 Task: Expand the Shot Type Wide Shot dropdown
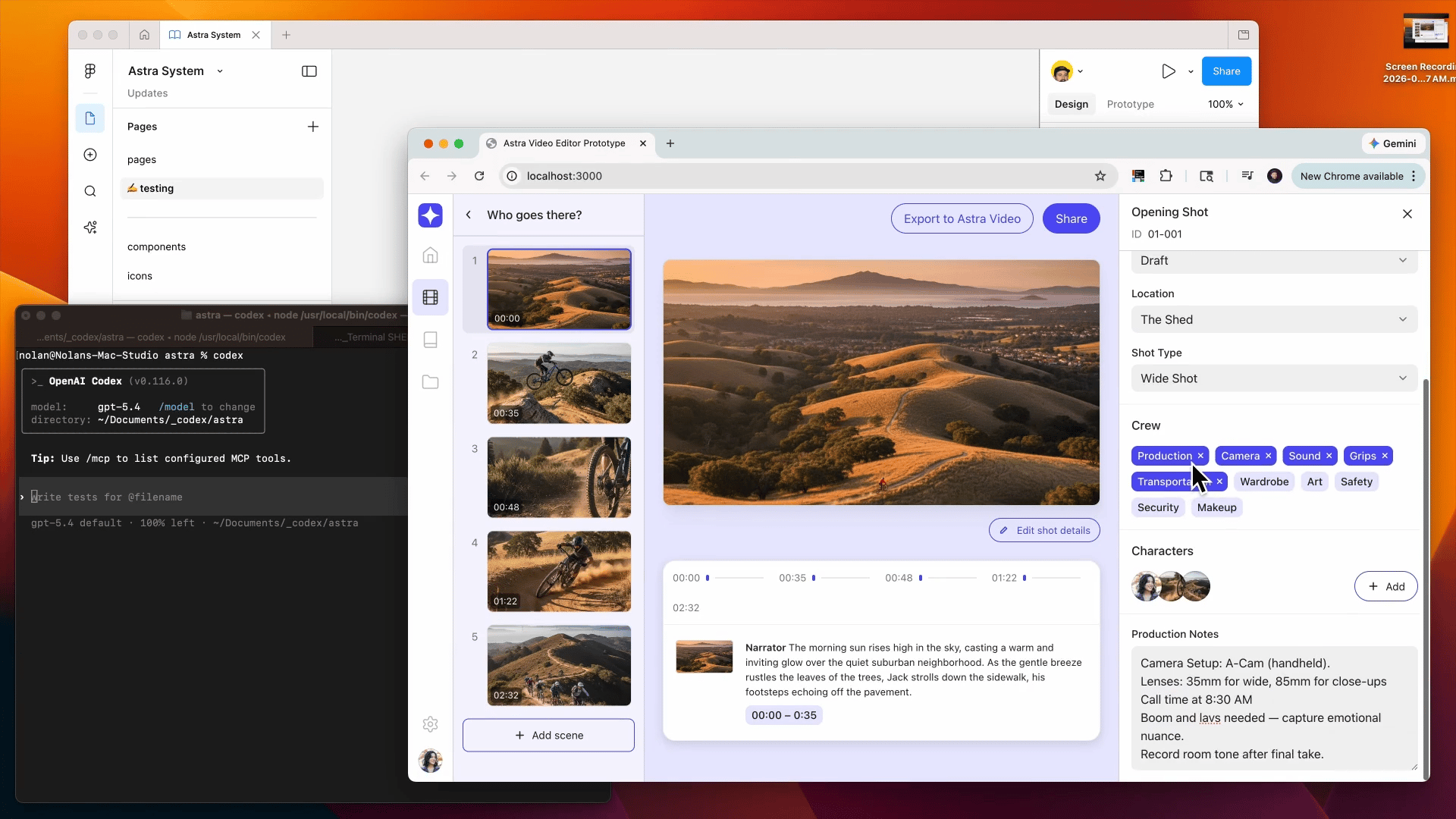tap(1273, 378)
